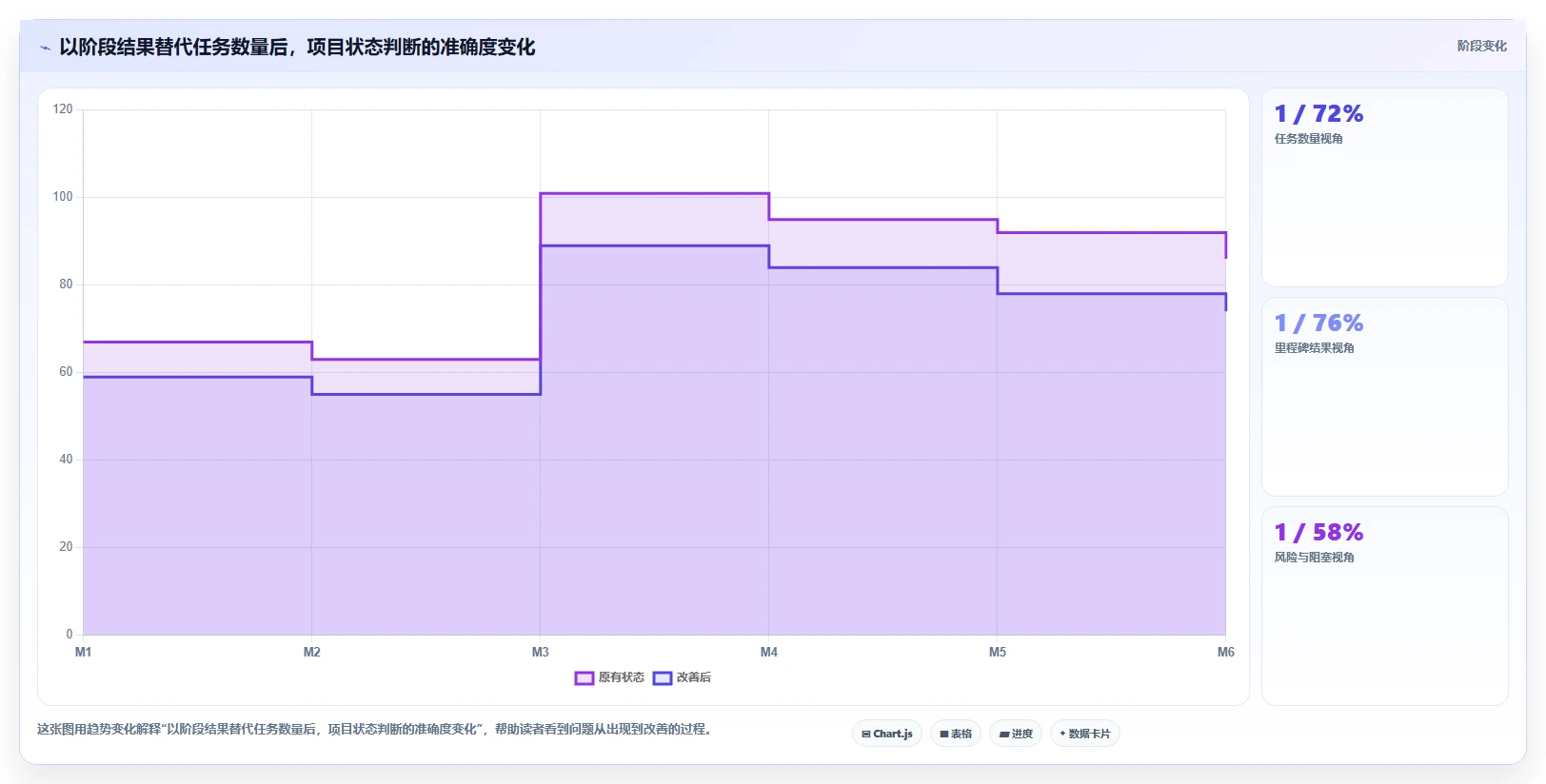This screenshot has height=784, width=1546.
Task: Click the 风险与阻塞视角 card label
Action: (x=1315, y=558)
